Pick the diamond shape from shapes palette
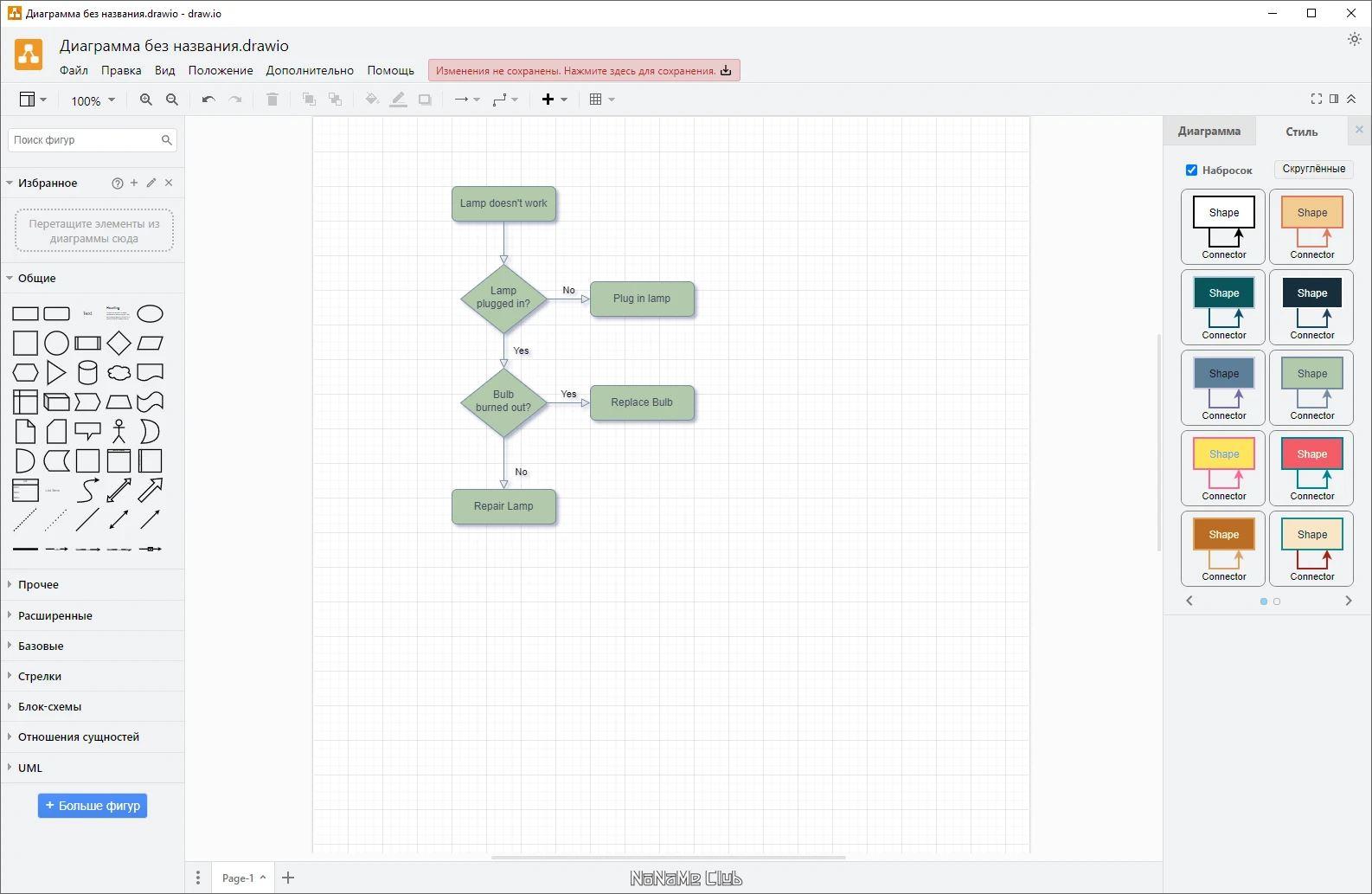Screen dimensions: 1372x894 click(x=119, y=344)
